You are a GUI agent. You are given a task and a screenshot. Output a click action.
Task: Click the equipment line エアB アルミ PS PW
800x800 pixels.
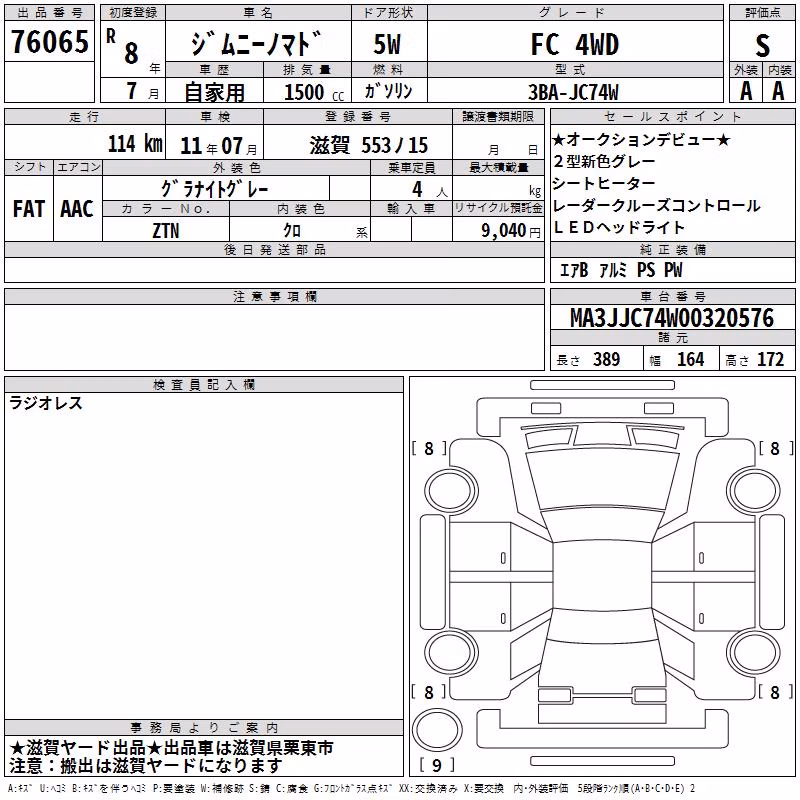(x=621, y=270)
